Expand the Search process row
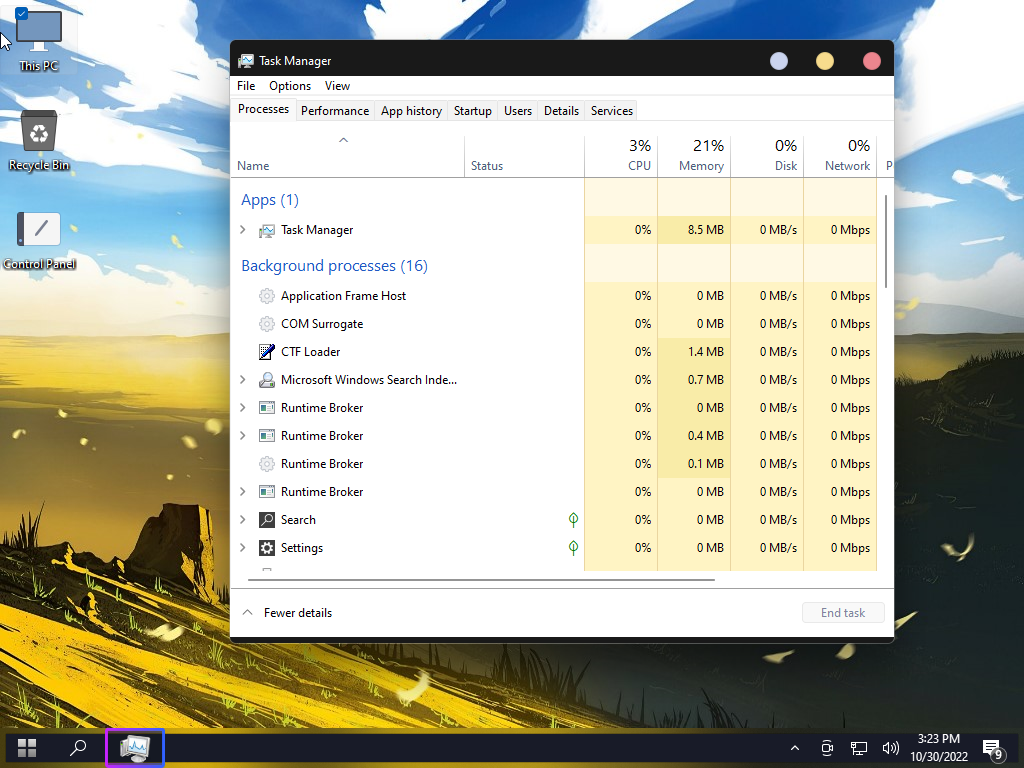 pos(243,520)
